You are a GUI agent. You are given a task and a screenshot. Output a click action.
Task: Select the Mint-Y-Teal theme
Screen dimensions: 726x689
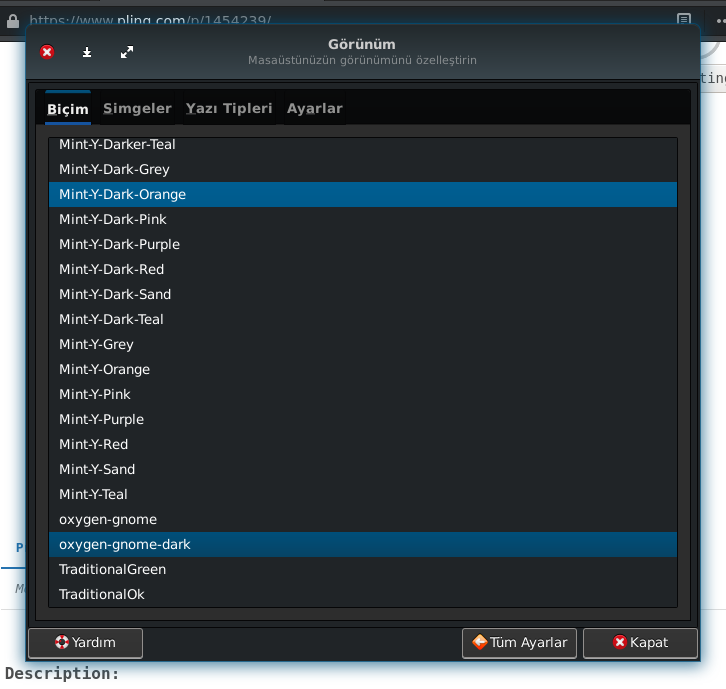click(x=363, y=495)
